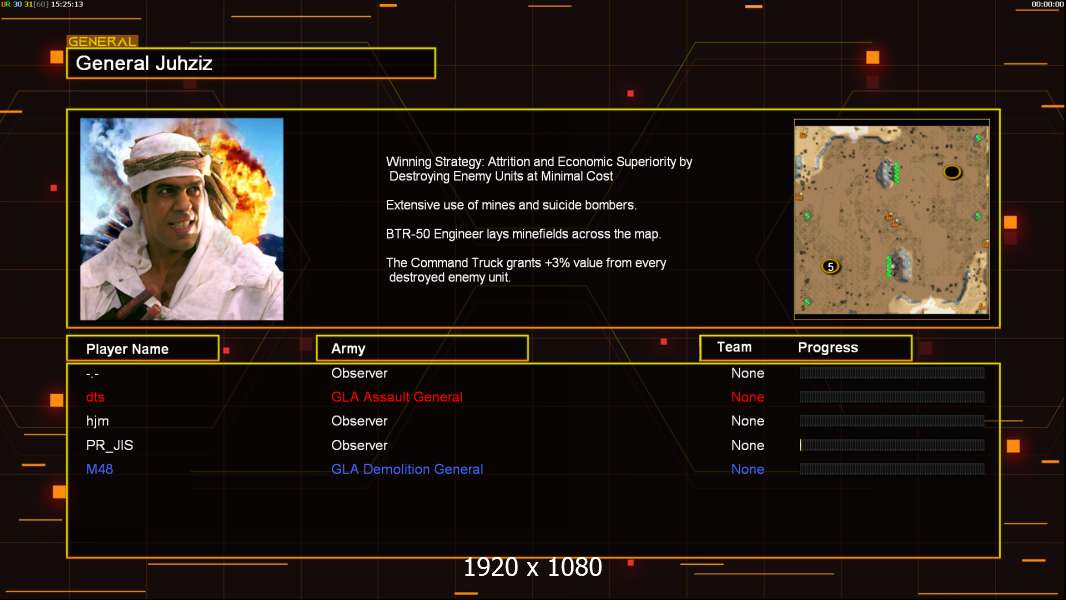Click the 15:25:13 clock readout

67,4
